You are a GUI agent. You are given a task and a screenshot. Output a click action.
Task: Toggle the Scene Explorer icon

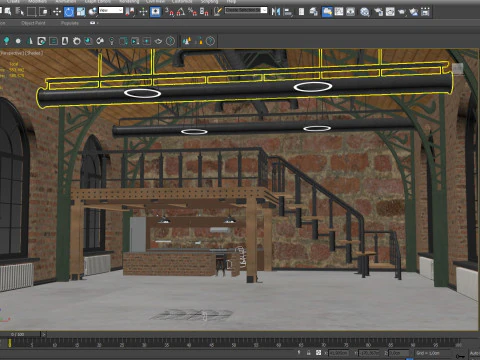pyautogui.click(x=301, y=12)
